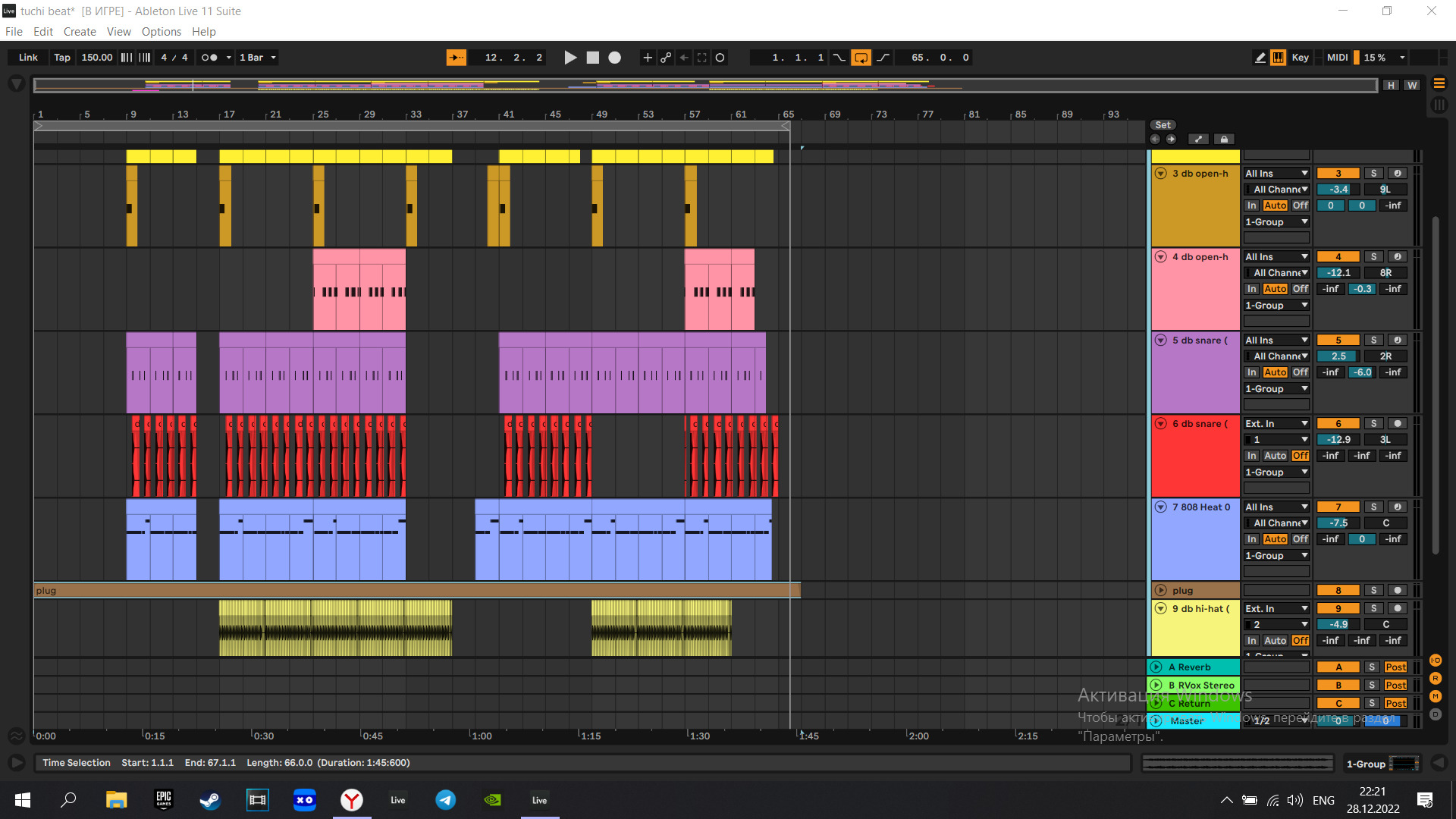Toggle the Mixer section M button
The image size is (1456, 819).
coord(1436,696)
